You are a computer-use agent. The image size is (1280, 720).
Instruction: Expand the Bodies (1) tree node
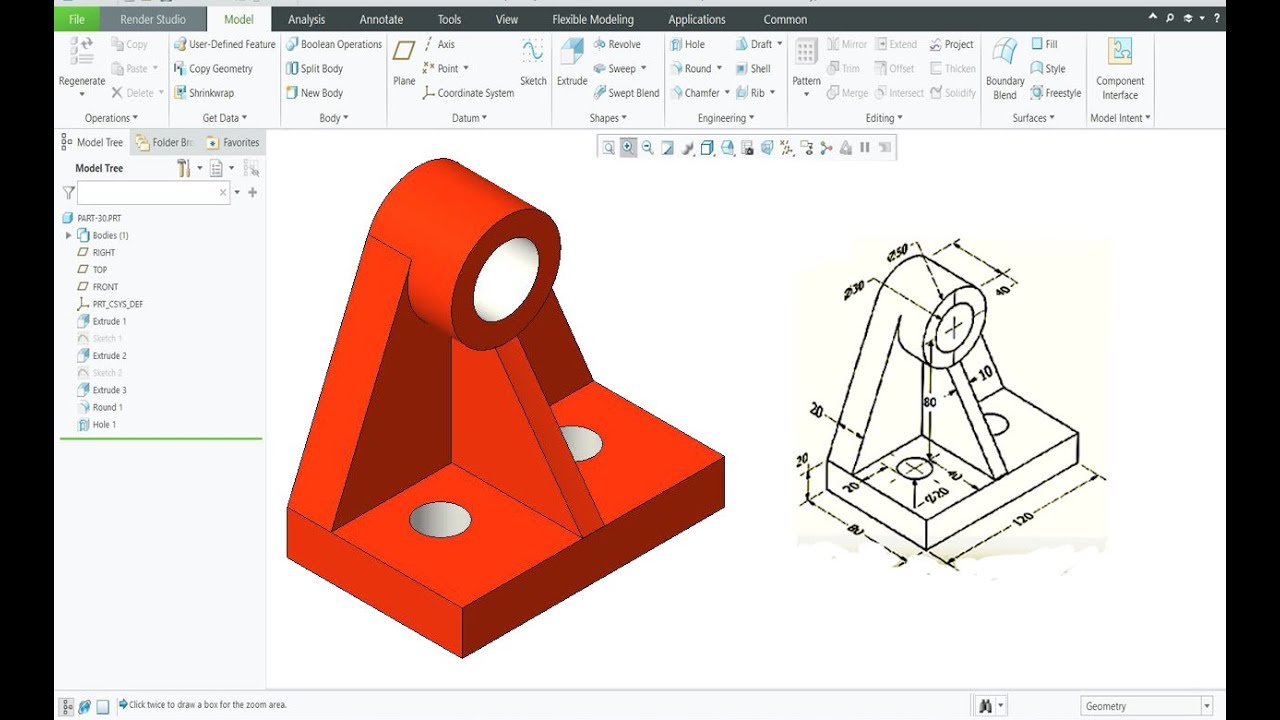68,235
